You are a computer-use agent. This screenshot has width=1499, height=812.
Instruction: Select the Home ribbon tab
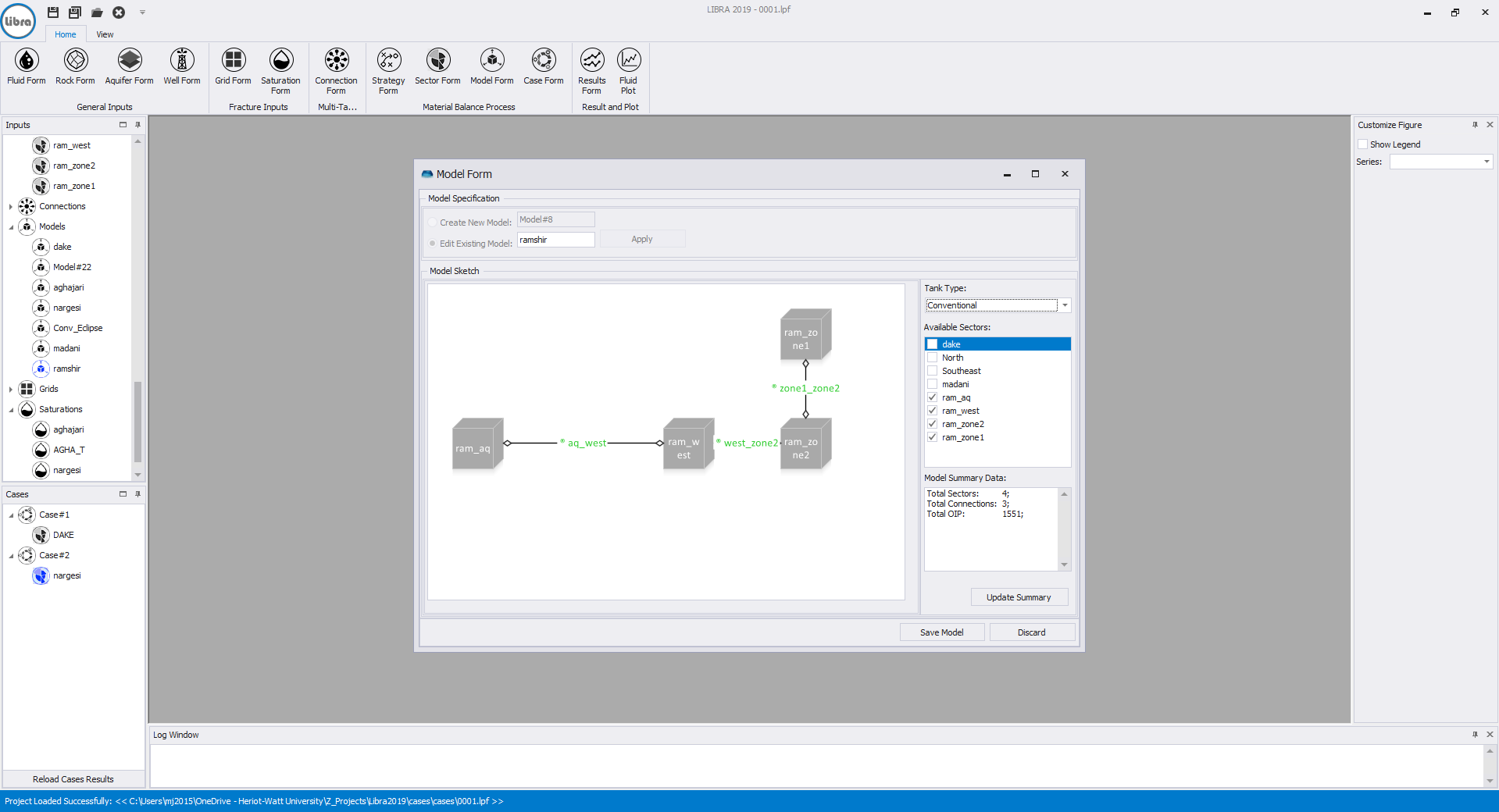(65, 34)
